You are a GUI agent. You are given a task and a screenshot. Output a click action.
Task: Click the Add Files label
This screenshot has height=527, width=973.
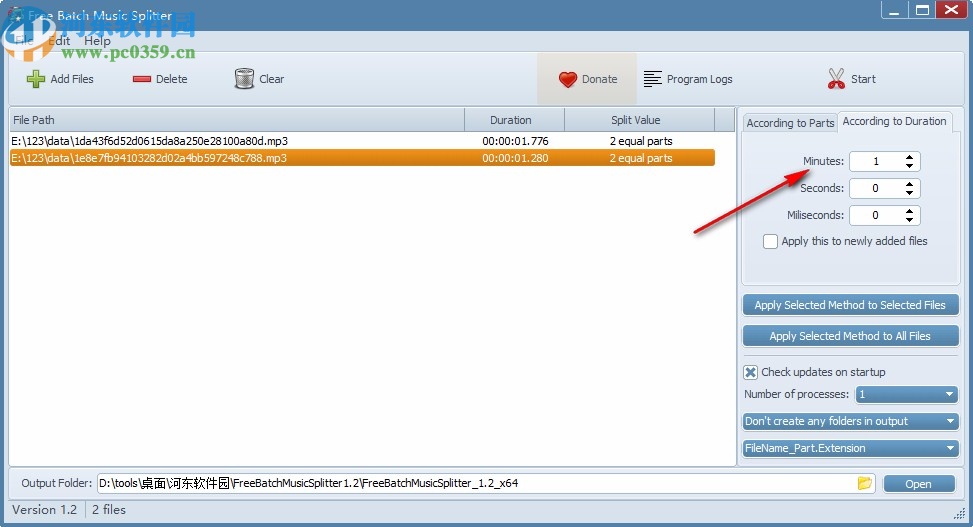pyautogui.click(x=72, y=79)
